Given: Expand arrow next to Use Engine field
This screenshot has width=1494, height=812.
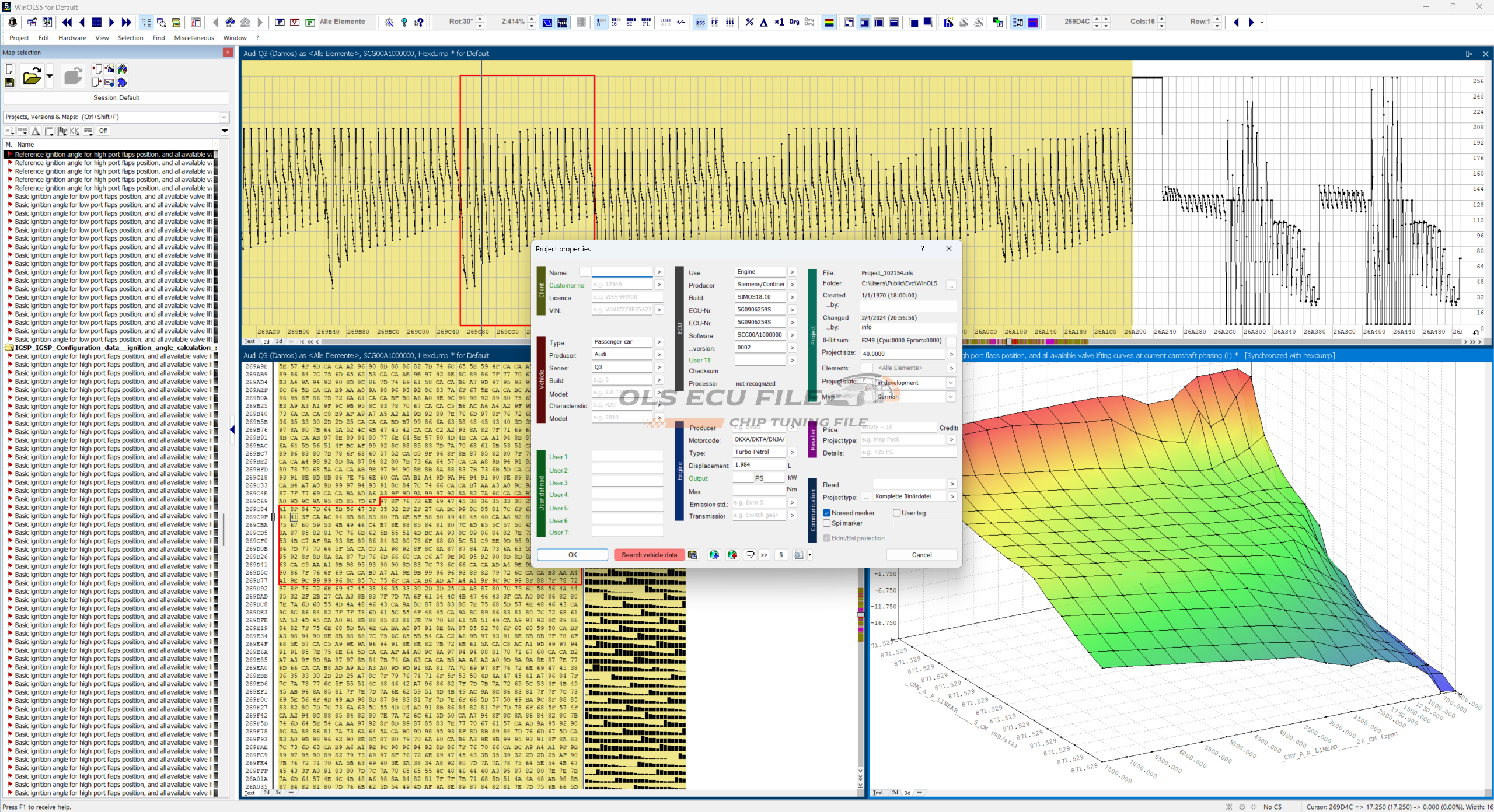Looking at the screenshot, I should [792, 272].
